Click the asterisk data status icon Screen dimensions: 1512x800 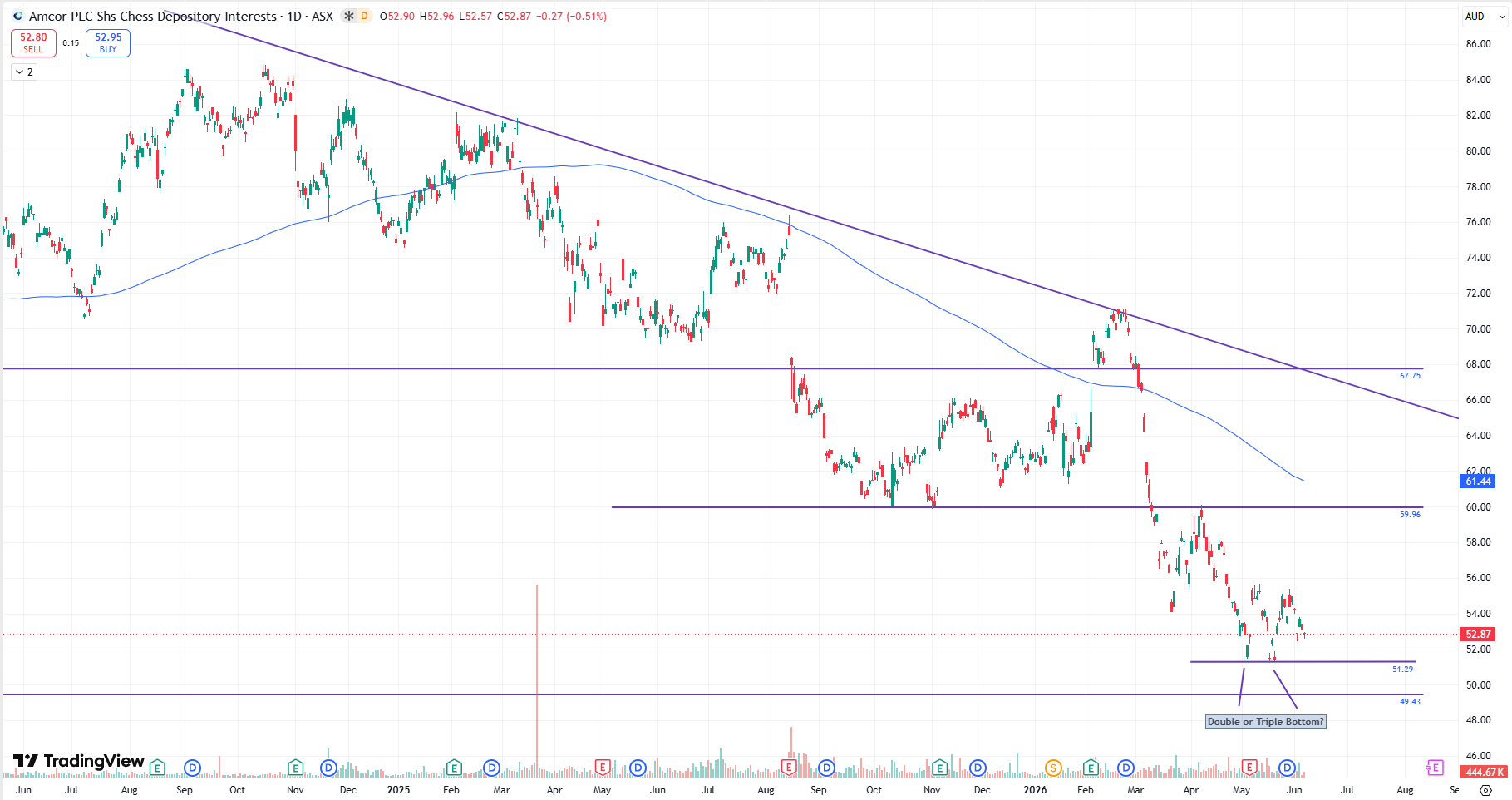pyautogui.click(x=349, y=16)
